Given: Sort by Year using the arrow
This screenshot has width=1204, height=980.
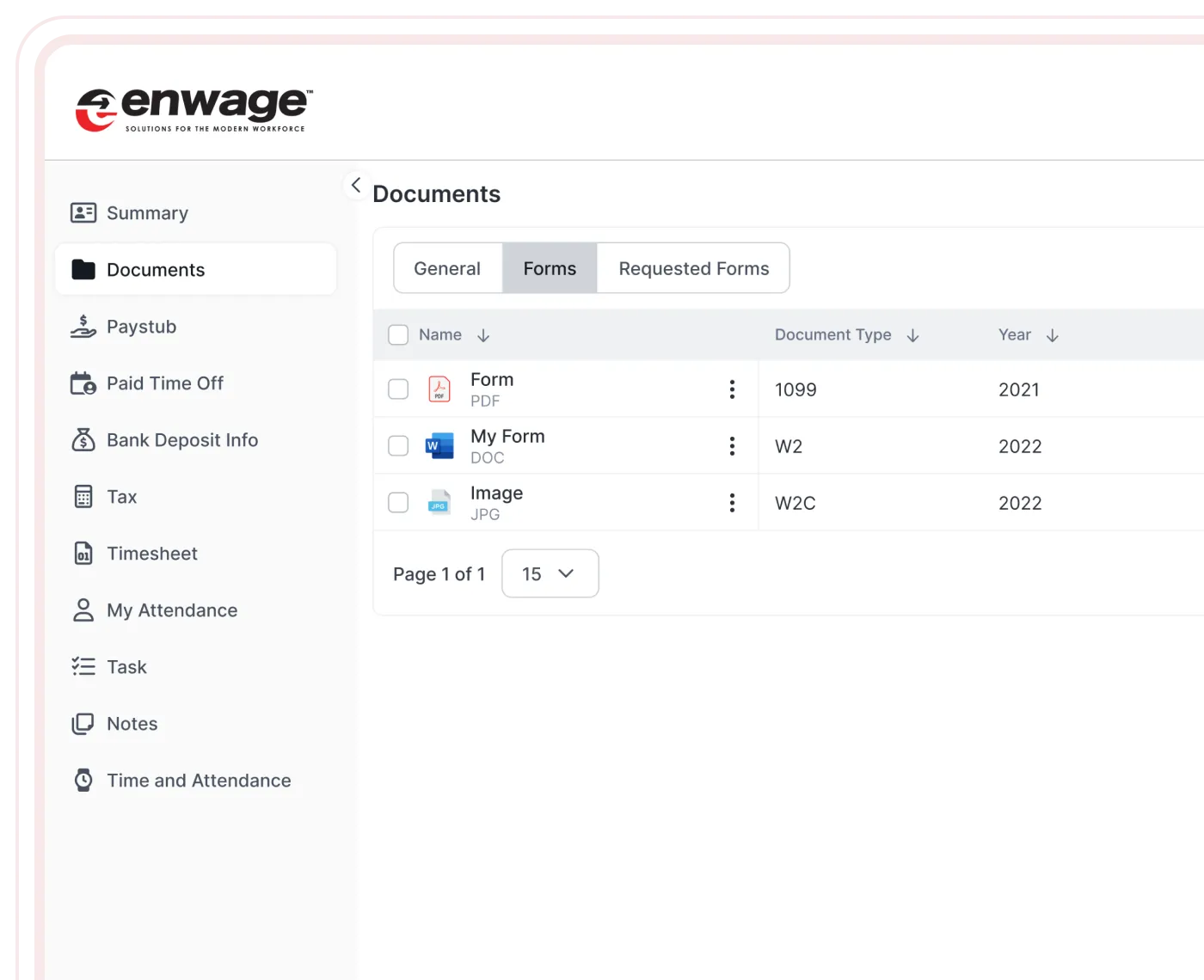Looking at the screenshot, I should 1053,335.
